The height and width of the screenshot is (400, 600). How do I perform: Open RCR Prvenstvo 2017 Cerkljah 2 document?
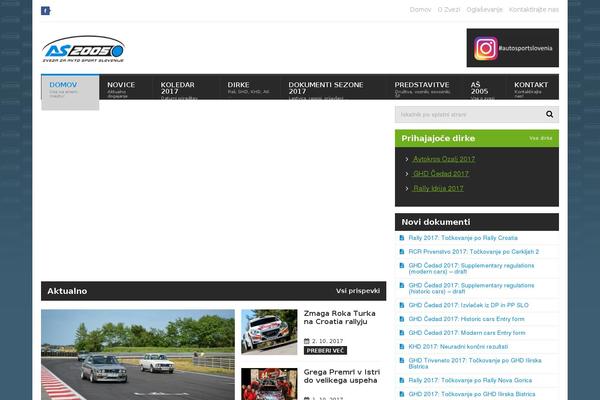point(474,251)
